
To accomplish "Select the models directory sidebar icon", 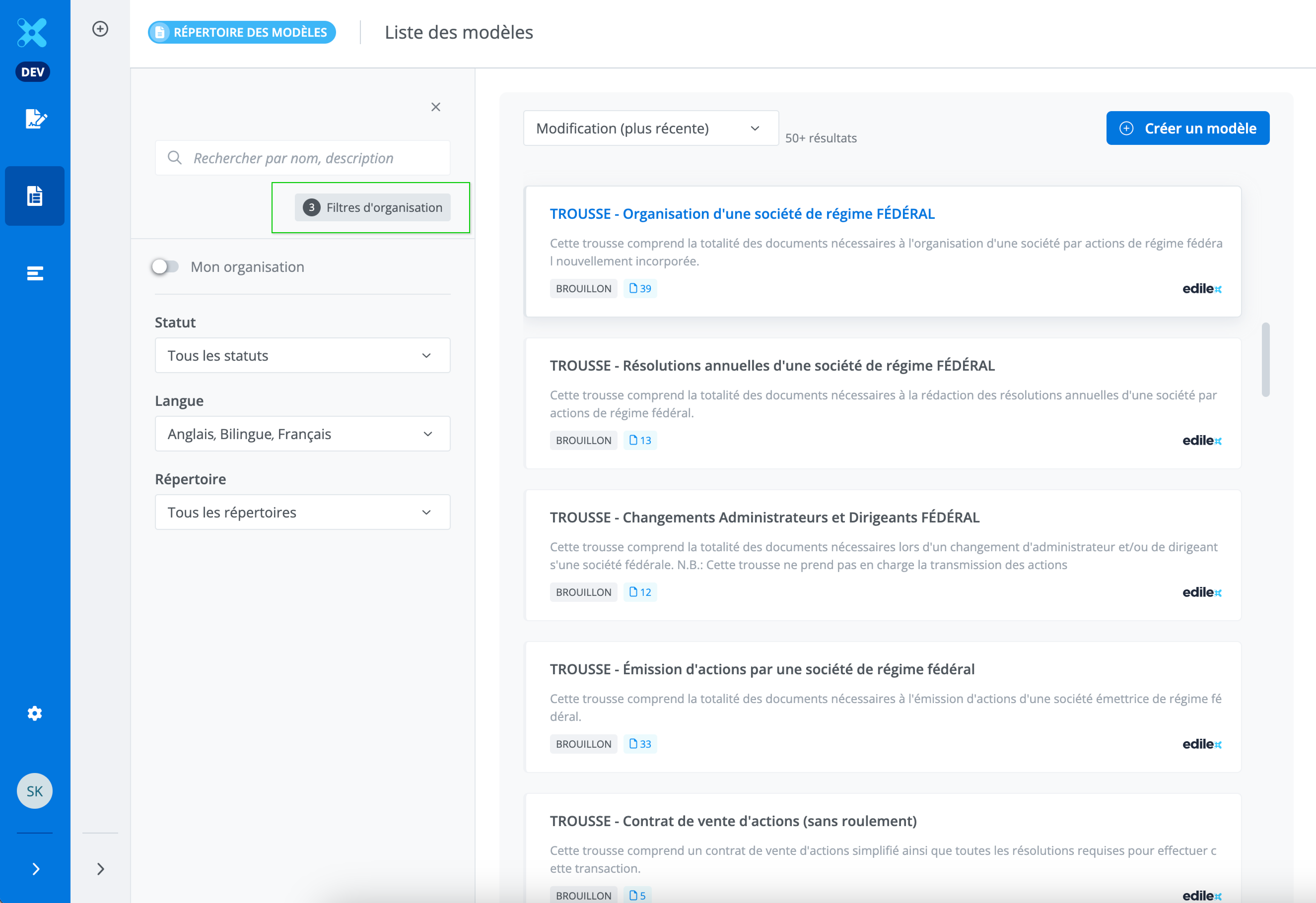I will point(35,196).
